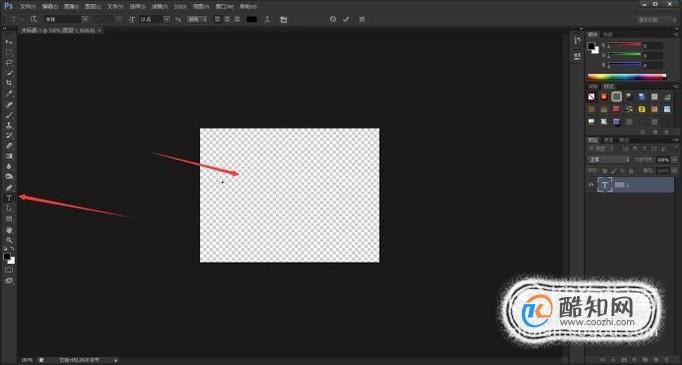The image size is (682, 365).
Task: Select the Move tool
Action: point(9,42)
